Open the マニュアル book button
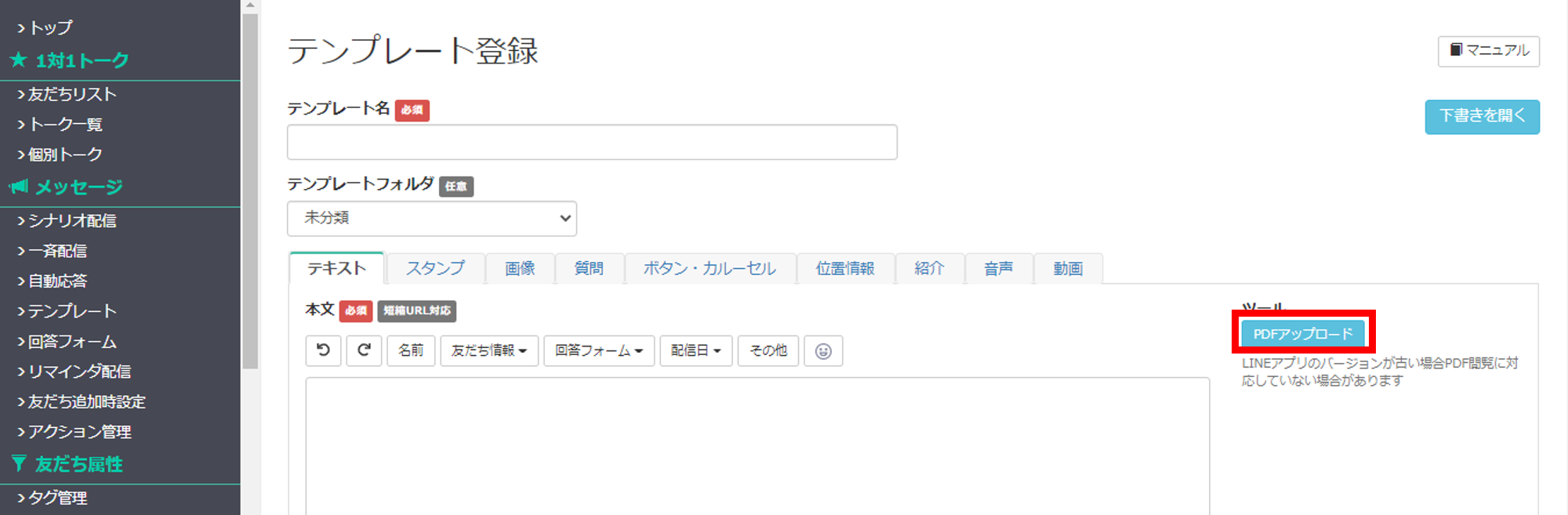This screenshot has width=1568, height=515. click(x=1489, y=51)
